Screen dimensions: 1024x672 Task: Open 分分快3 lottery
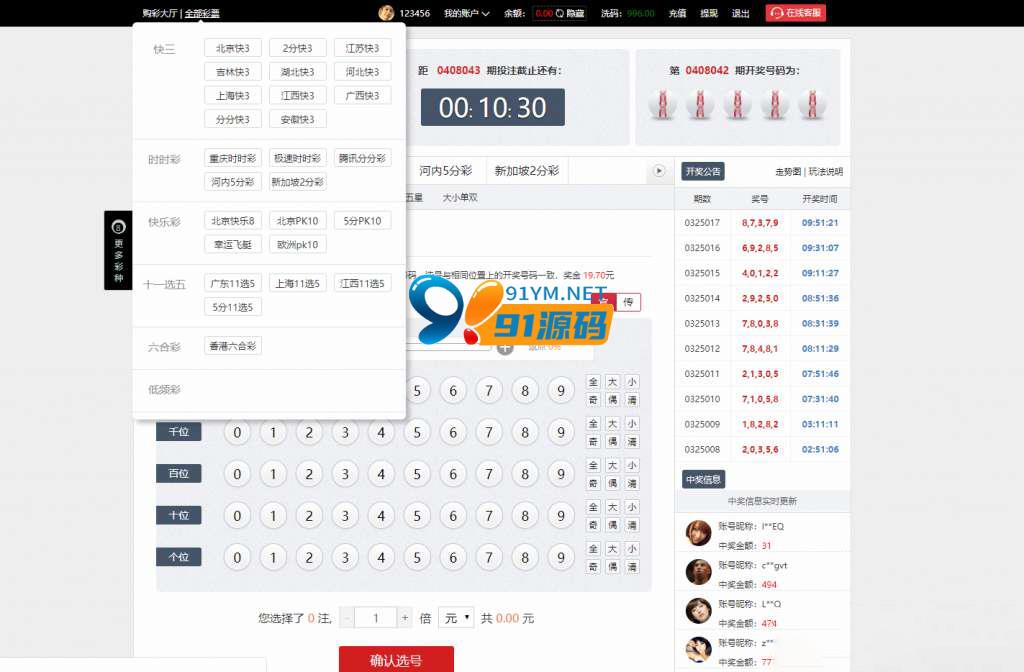(x=232, y=120)
